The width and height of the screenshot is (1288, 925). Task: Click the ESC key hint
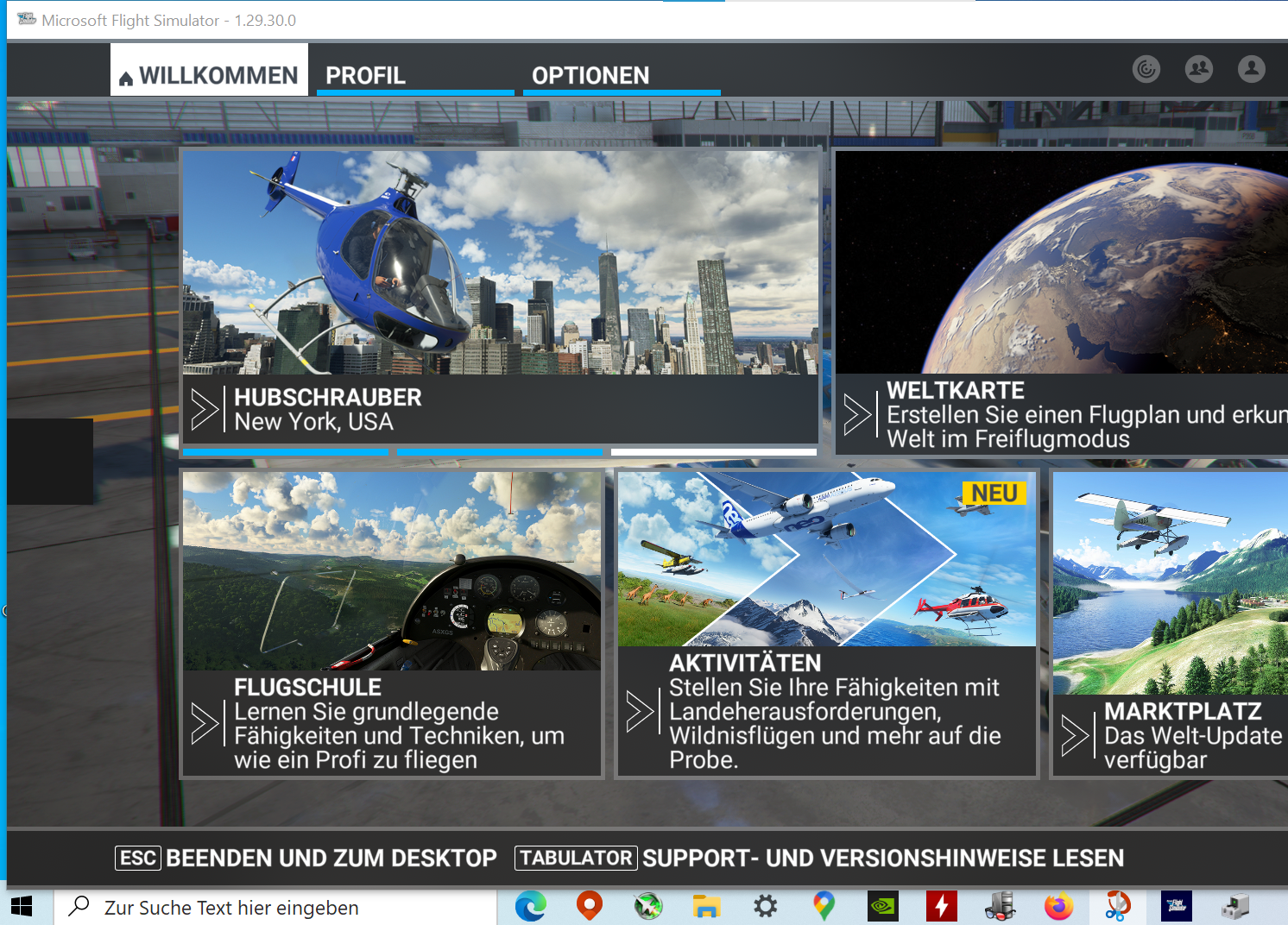(x=138, y=858)
